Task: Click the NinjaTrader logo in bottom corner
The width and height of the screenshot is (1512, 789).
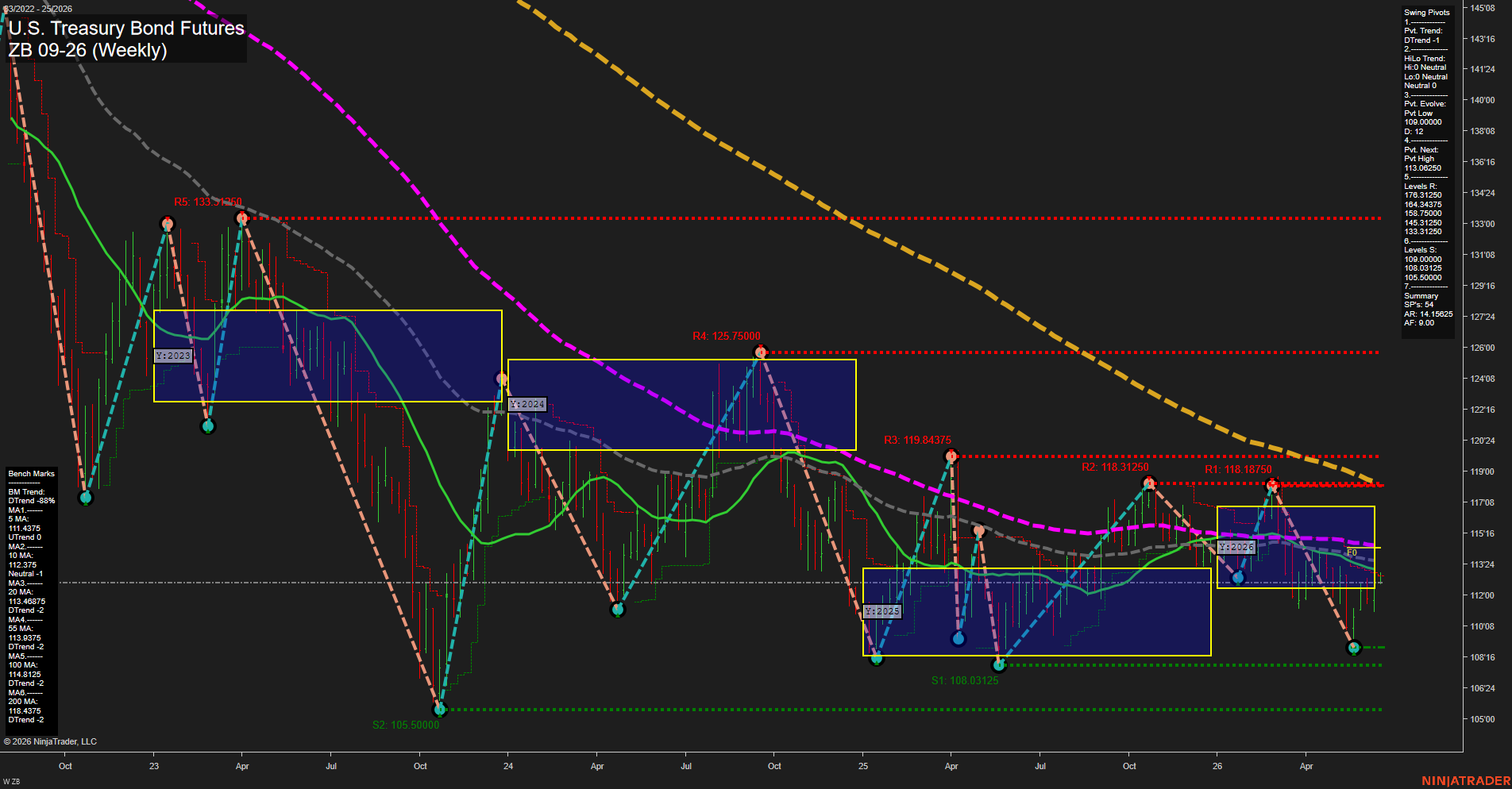Action: pyautogui.click(x=1466, y=781)
